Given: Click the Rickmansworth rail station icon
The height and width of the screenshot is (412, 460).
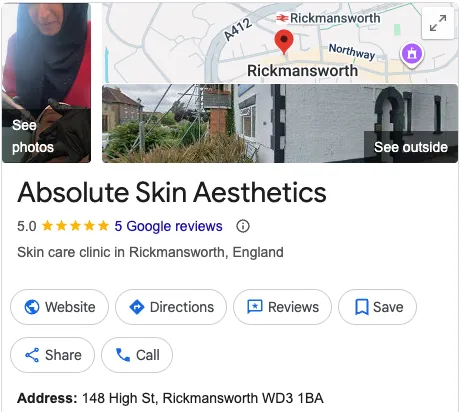Looking at the screenshot, I should coord(282,18).
